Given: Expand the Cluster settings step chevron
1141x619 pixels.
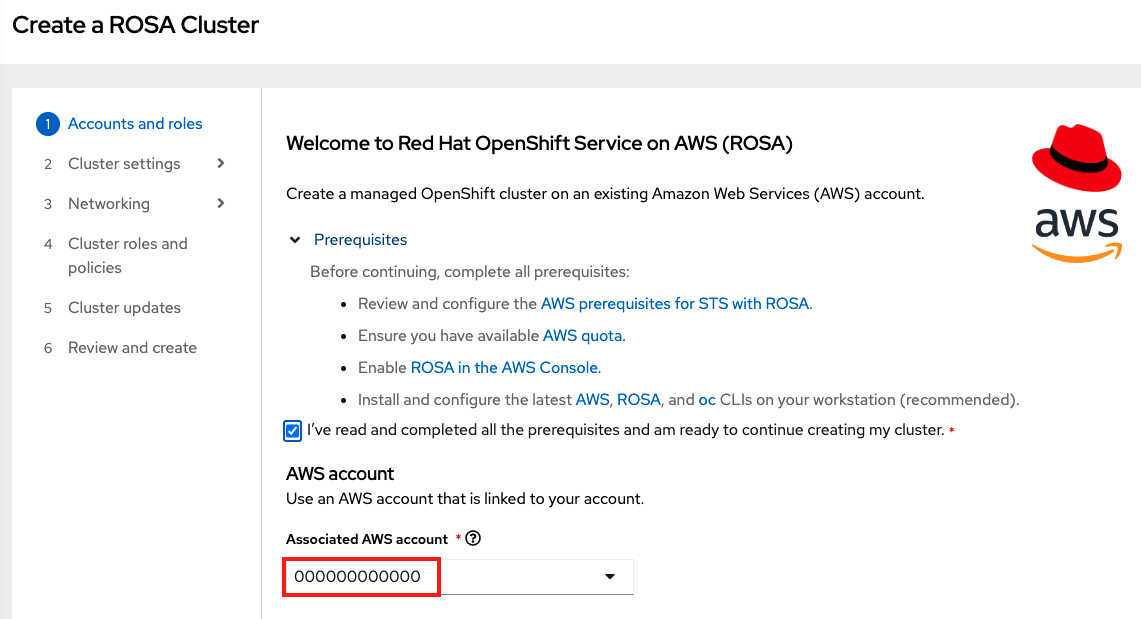Looking at the screenshot, I should 221,163.
